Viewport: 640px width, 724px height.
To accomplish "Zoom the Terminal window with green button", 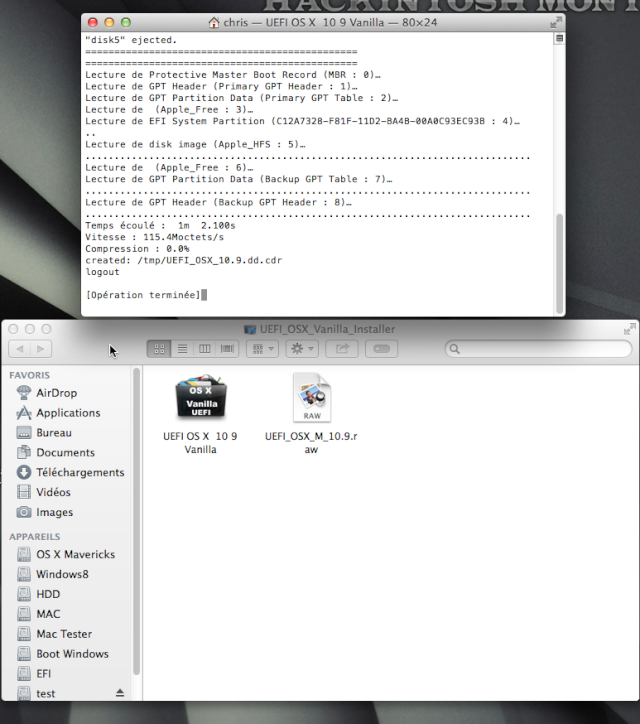I will (126, 22).
